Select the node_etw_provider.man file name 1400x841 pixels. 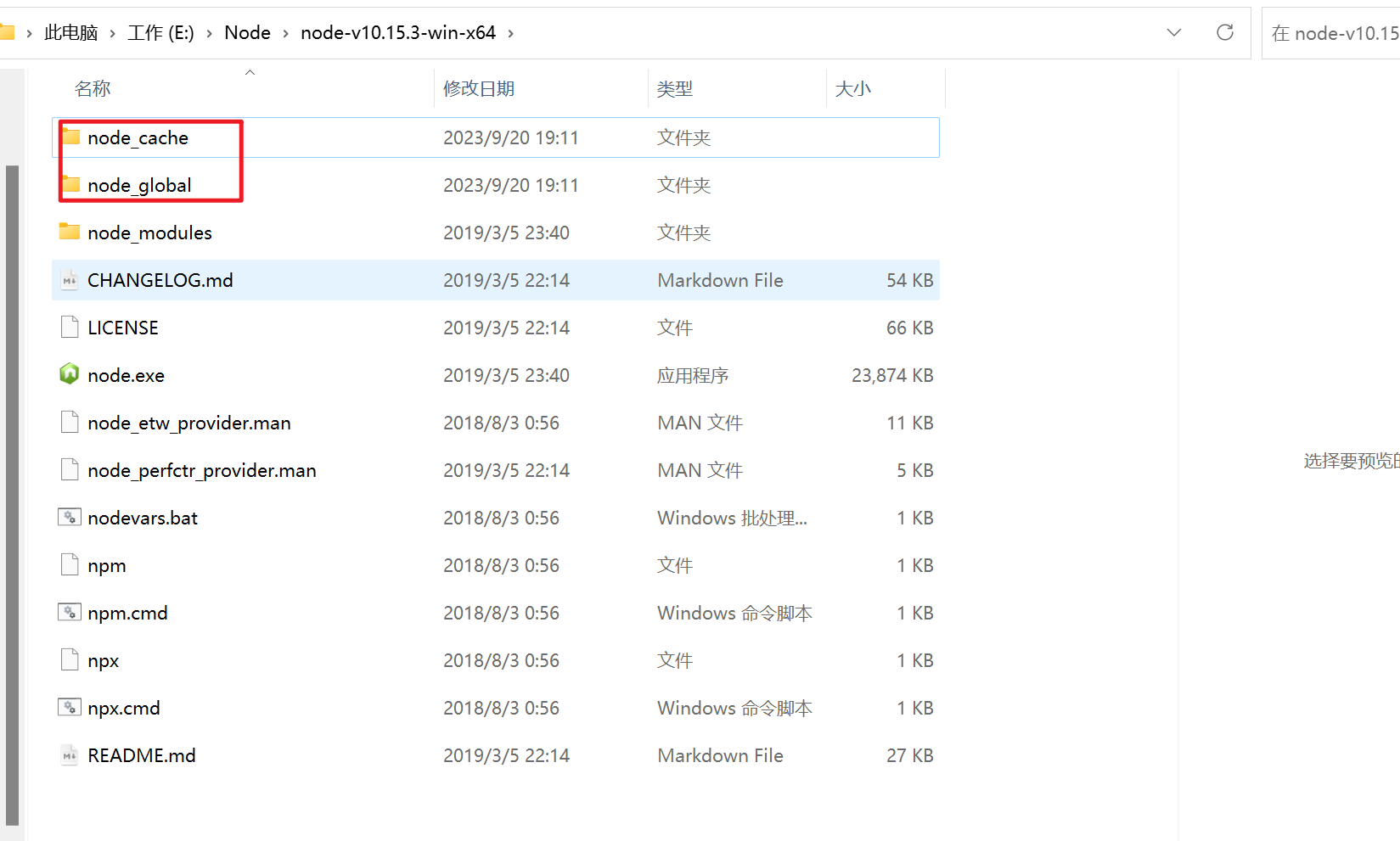click(x=189, y=423)
